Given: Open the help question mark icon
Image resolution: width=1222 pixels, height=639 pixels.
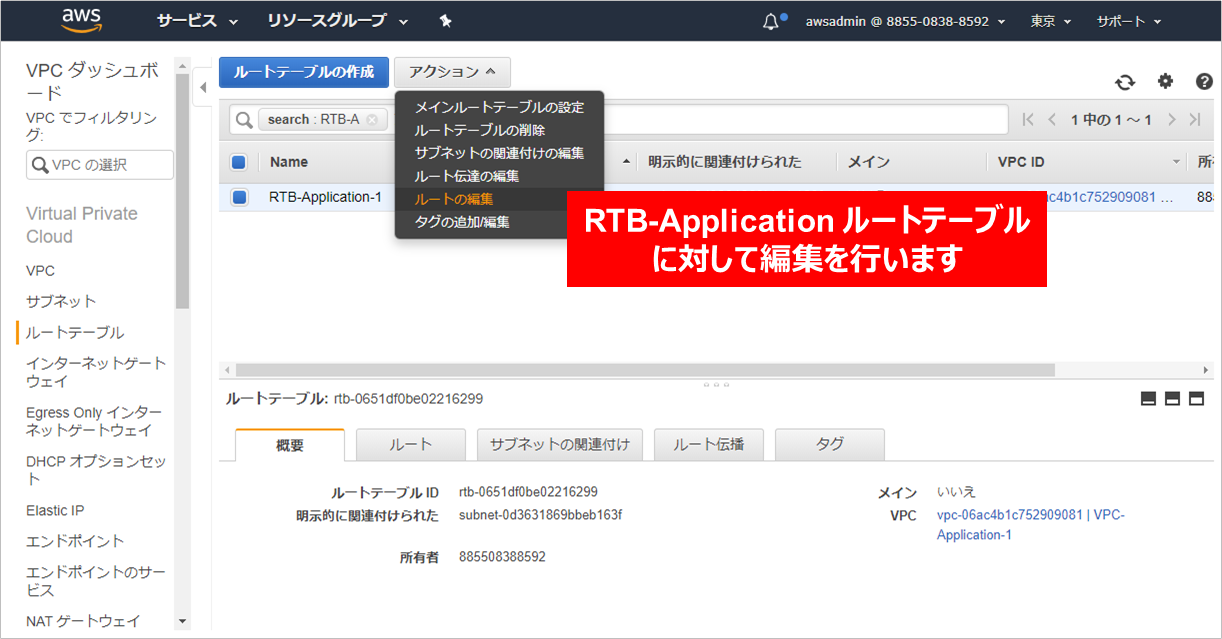Looking at the screenshot, I should point(1204,82).
